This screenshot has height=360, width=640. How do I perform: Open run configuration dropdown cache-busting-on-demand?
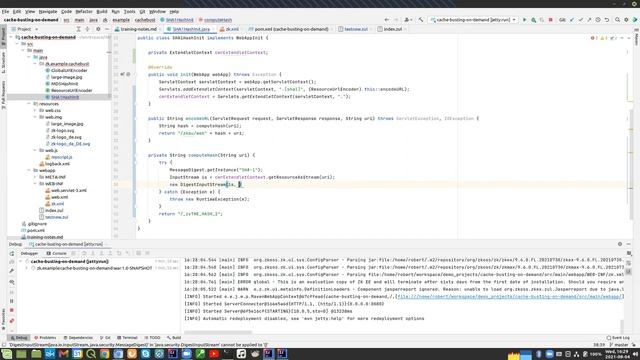coord(473,20)
